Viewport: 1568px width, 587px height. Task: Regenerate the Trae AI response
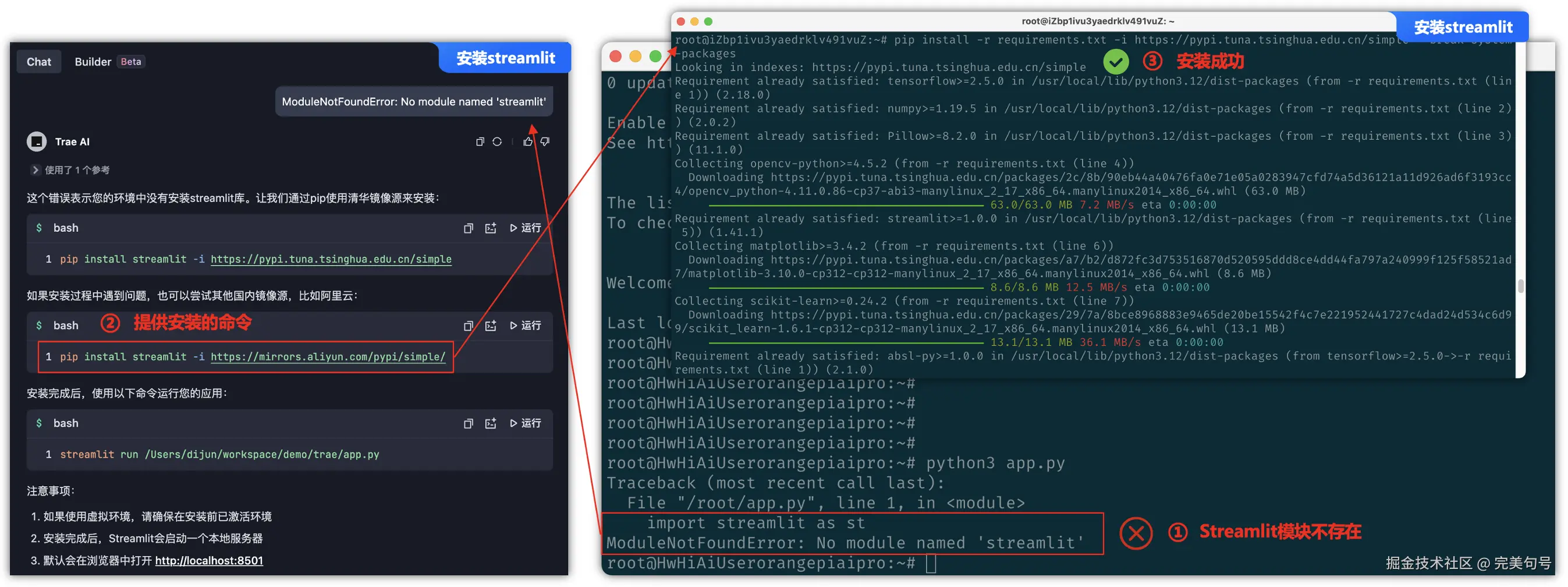coord(496,142)
